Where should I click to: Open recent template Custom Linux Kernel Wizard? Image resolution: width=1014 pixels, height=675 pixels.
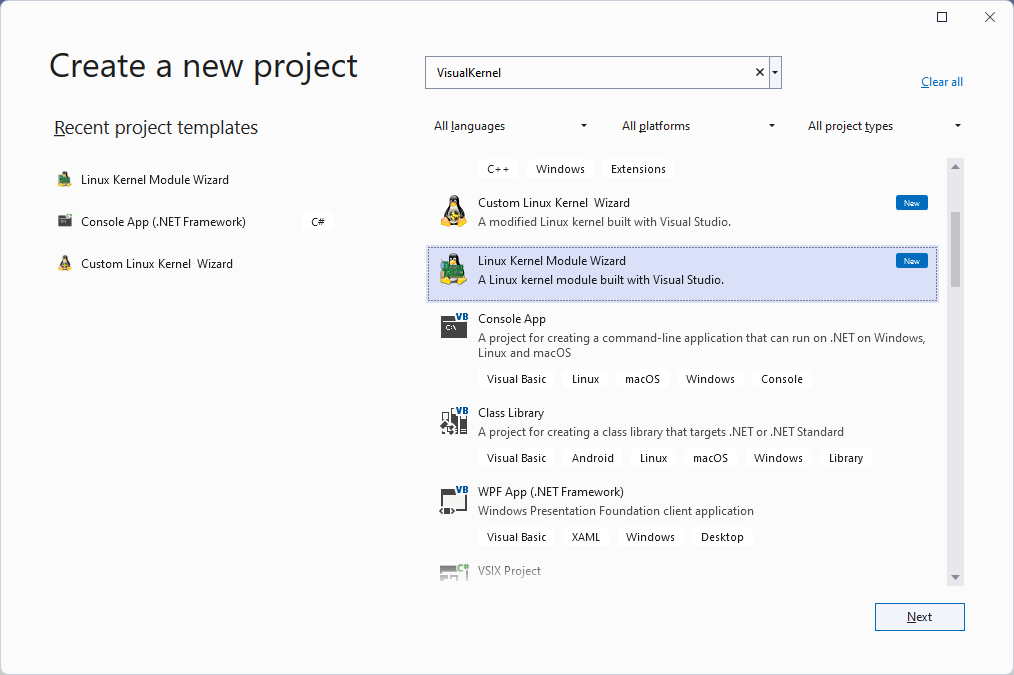click(x=156, y=264)
